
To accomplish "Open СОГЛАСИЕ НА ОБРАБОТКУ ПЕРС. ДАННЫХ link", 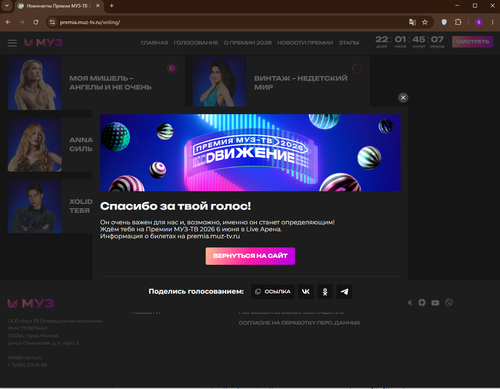I will click(x=299, y=323).
